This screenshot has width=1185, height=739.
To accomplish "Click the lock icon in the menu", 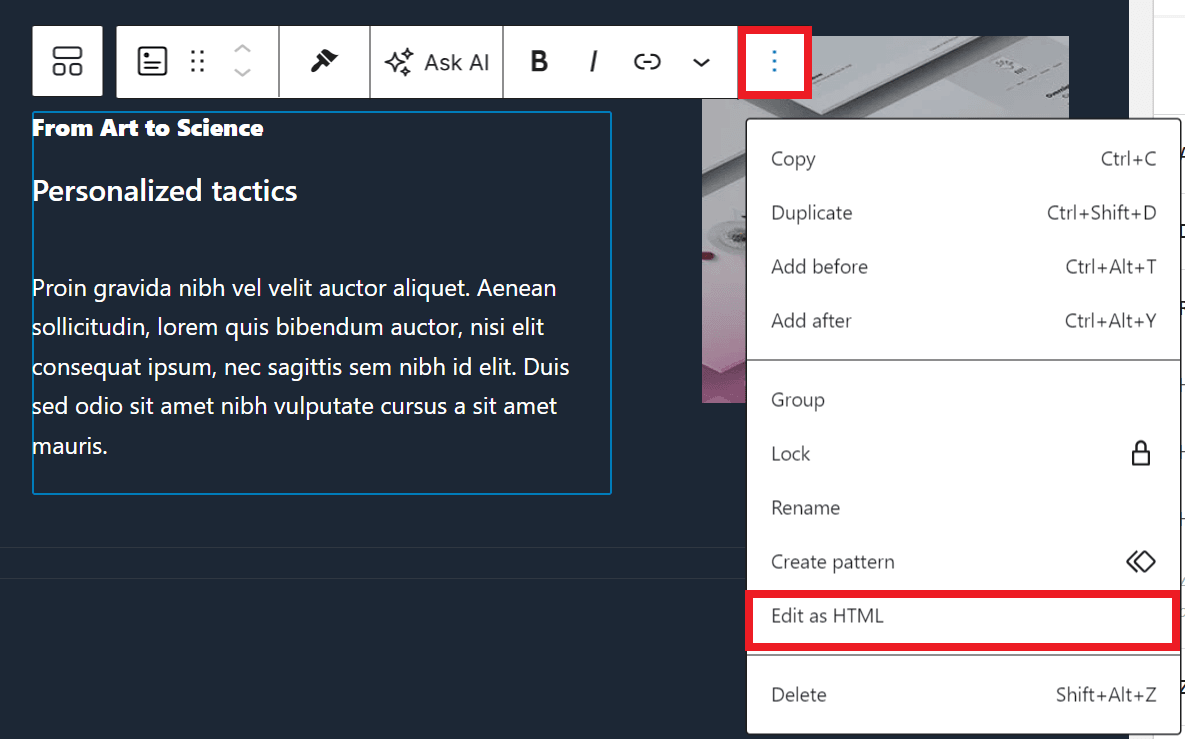I will (x=1140, y=454).
